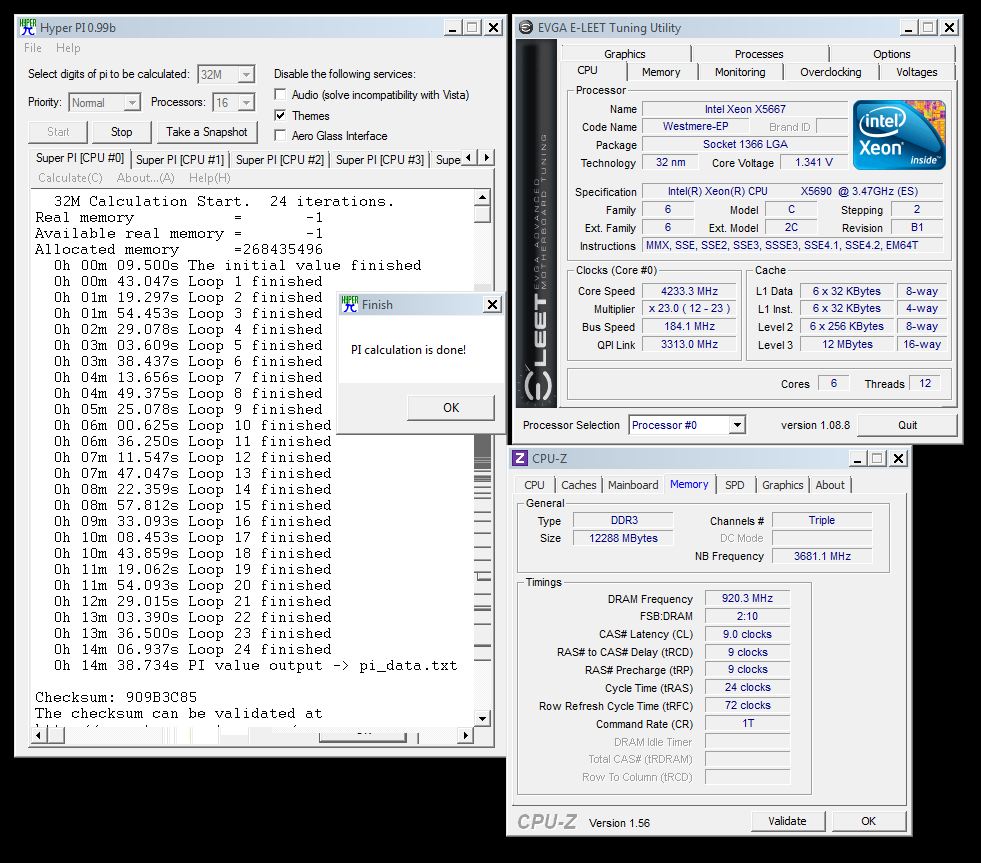Image resolution: width=981 pixels, height=863 pixels.
Task: Open the File menu in Hyper PI
Action: pyautogui.click(x=33, y=48)
